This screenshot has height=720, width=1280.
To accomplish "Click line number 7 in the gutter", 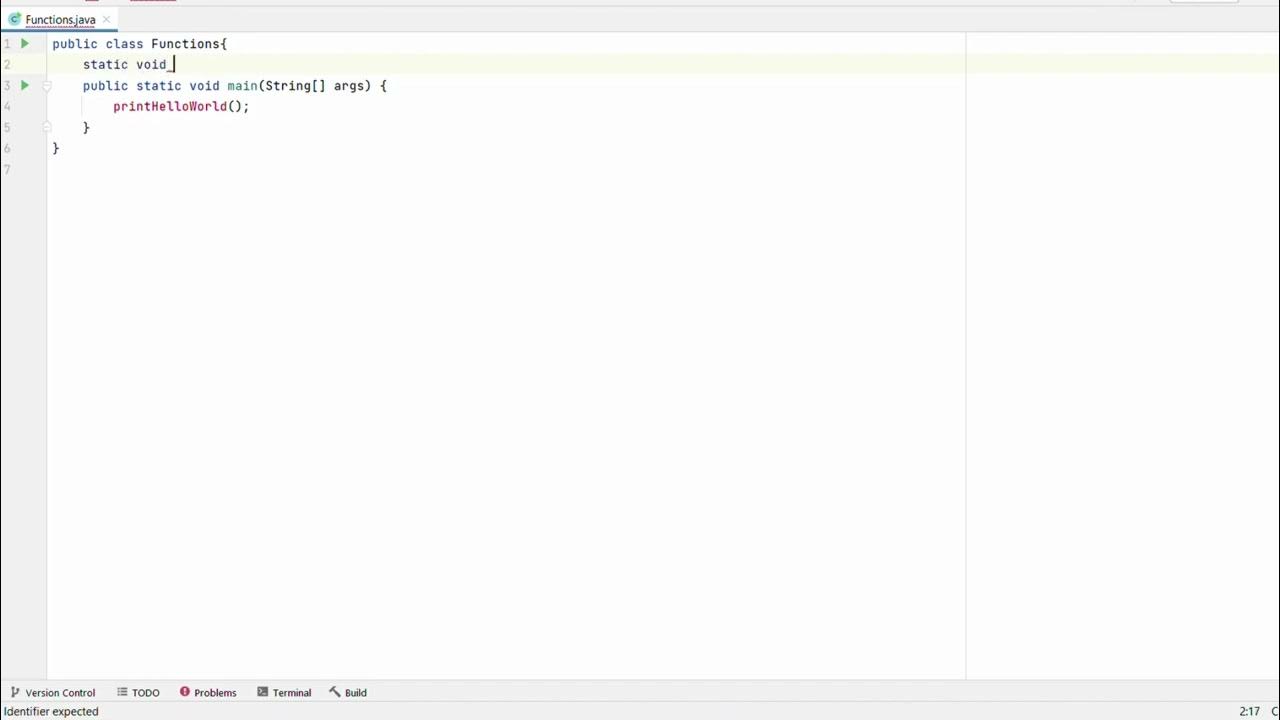I will coord(7,169).
